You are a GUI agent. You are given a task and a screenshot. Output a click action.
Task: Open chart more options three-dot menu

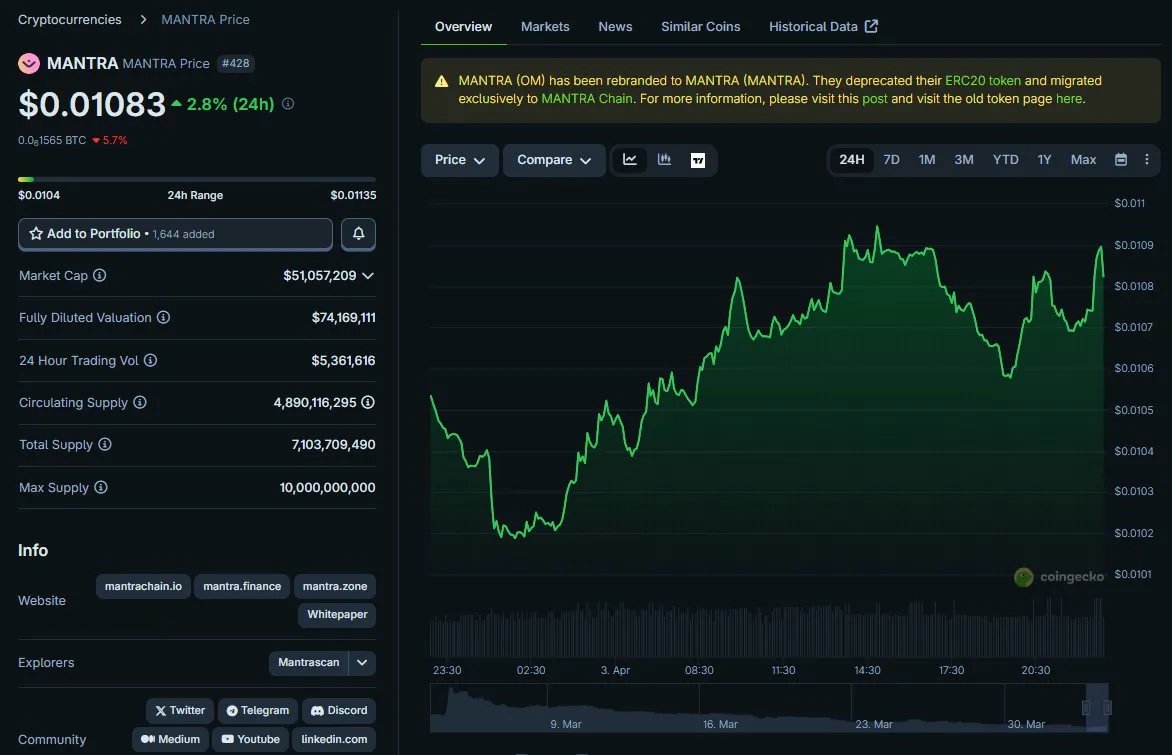[x=1147, y=159]
